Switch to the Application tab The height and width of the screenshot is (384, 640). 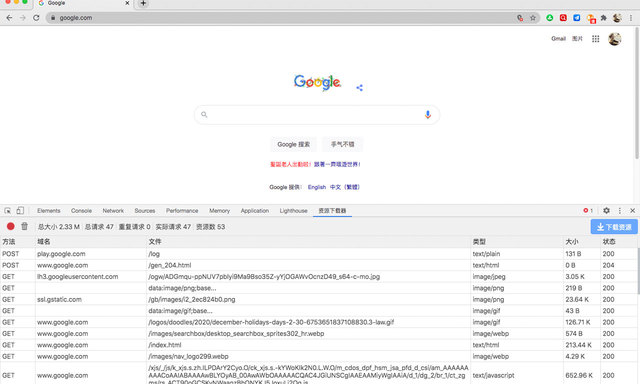(x=255, y=211)
